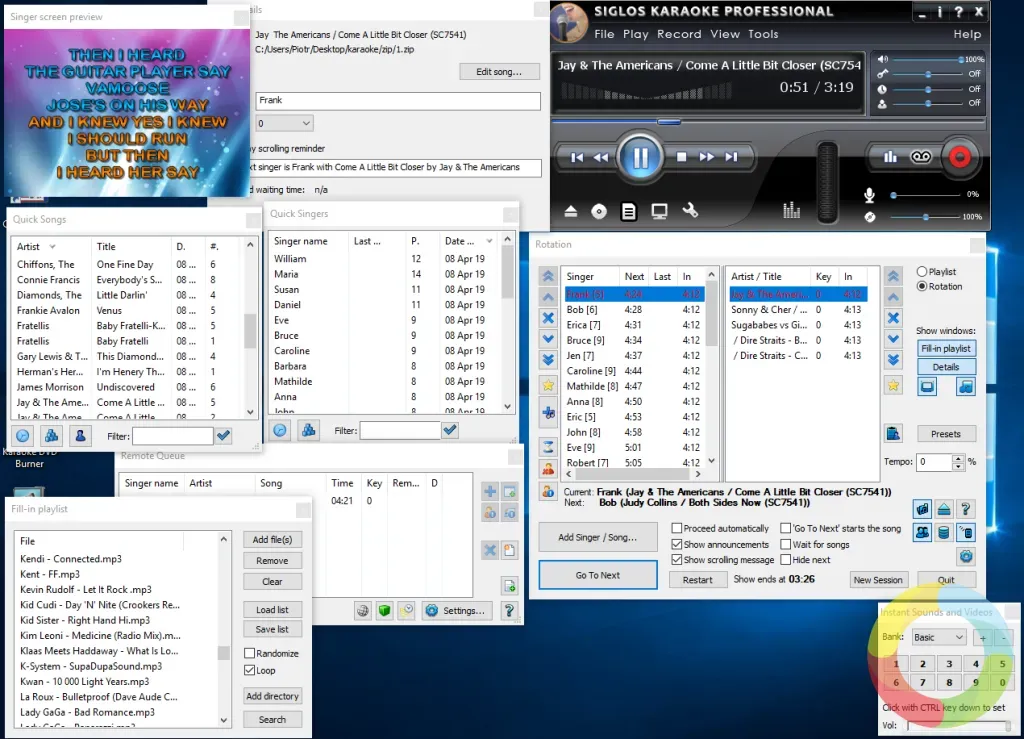Click the refresh icon in Quick Songs
The width and height of the screenshot is (1024, 739).
pos(23,435)
